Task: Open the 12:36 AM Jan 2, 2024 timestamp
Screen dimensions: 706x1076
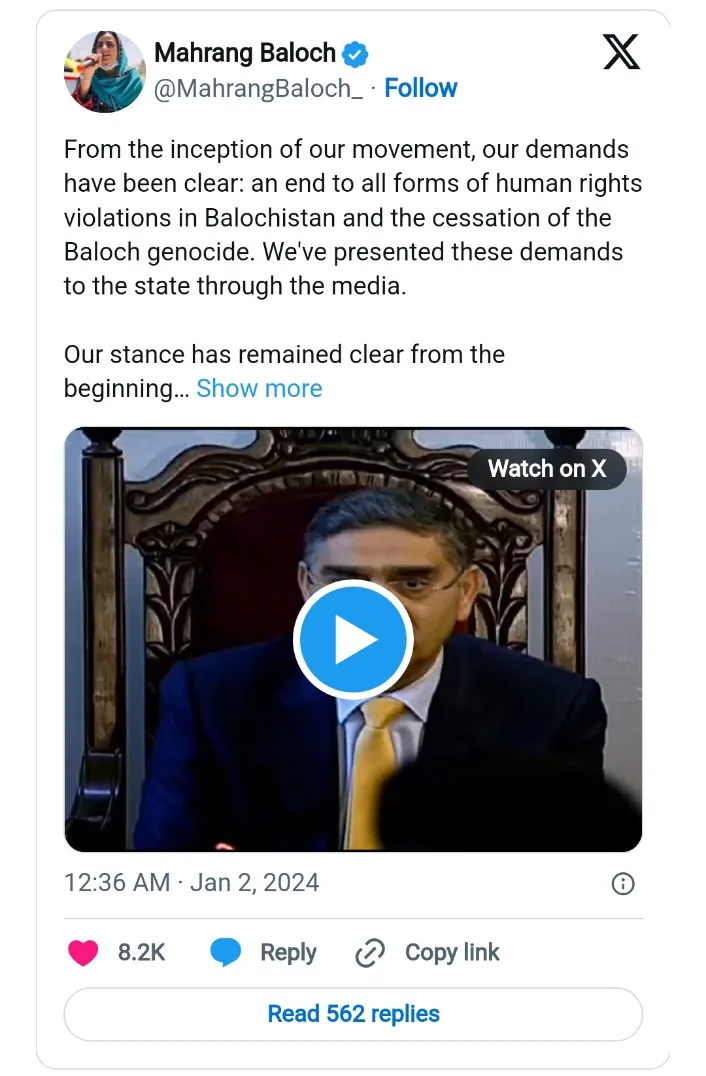Action: pyautogui.click(x=192, y=883)
